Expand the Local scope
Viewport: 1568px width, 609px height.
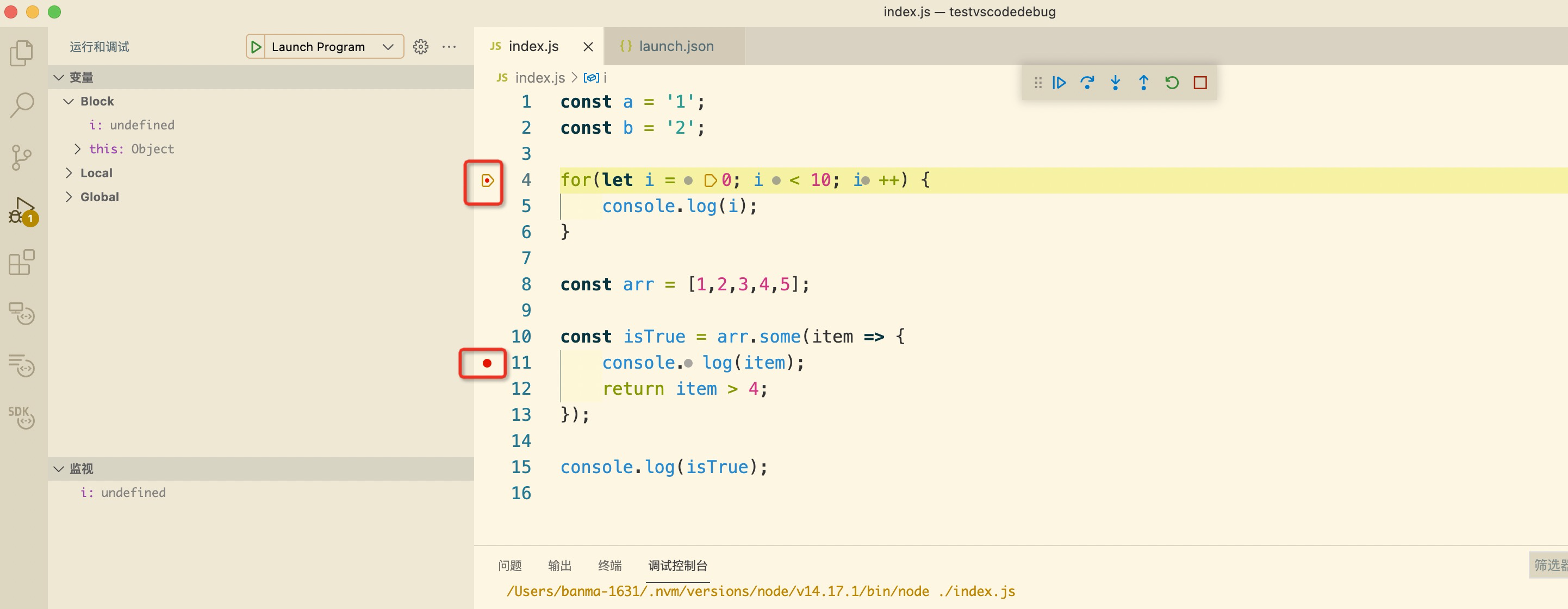pyautogui.click(x=260, y=173)
